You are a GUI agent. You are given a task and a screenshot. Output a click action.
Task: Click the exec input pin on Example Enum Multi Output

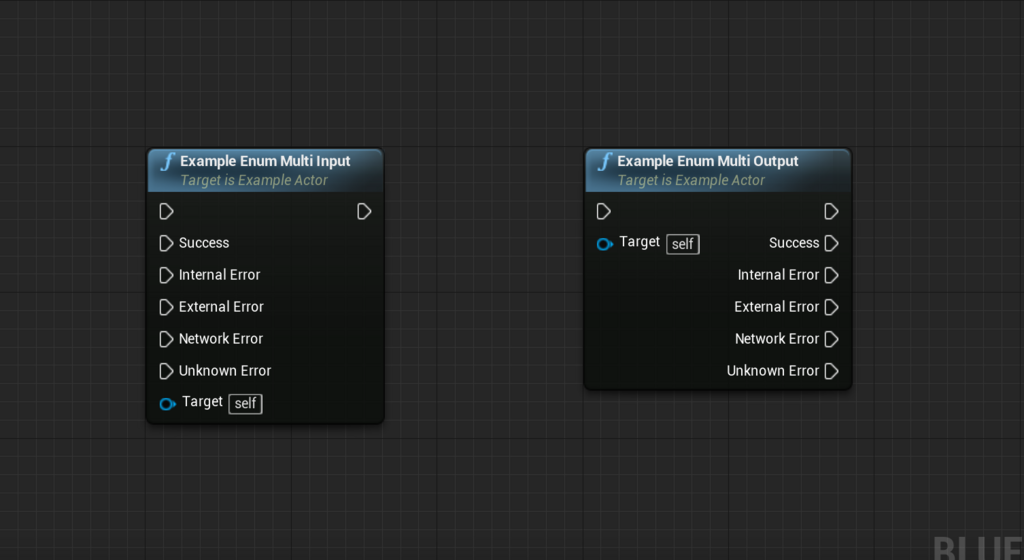[603, 211]
